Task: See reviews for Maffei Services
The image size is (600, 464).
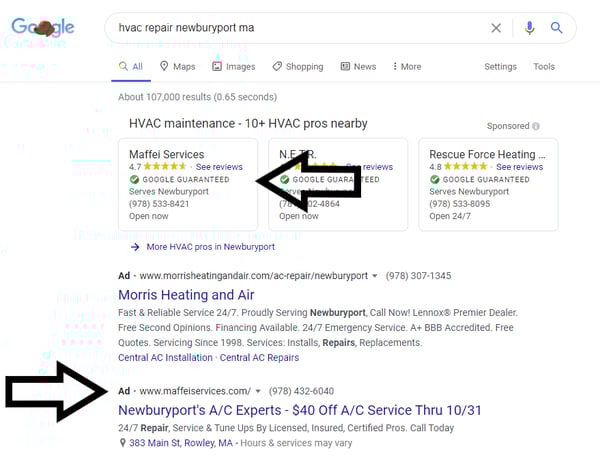Action: [219, 167]
